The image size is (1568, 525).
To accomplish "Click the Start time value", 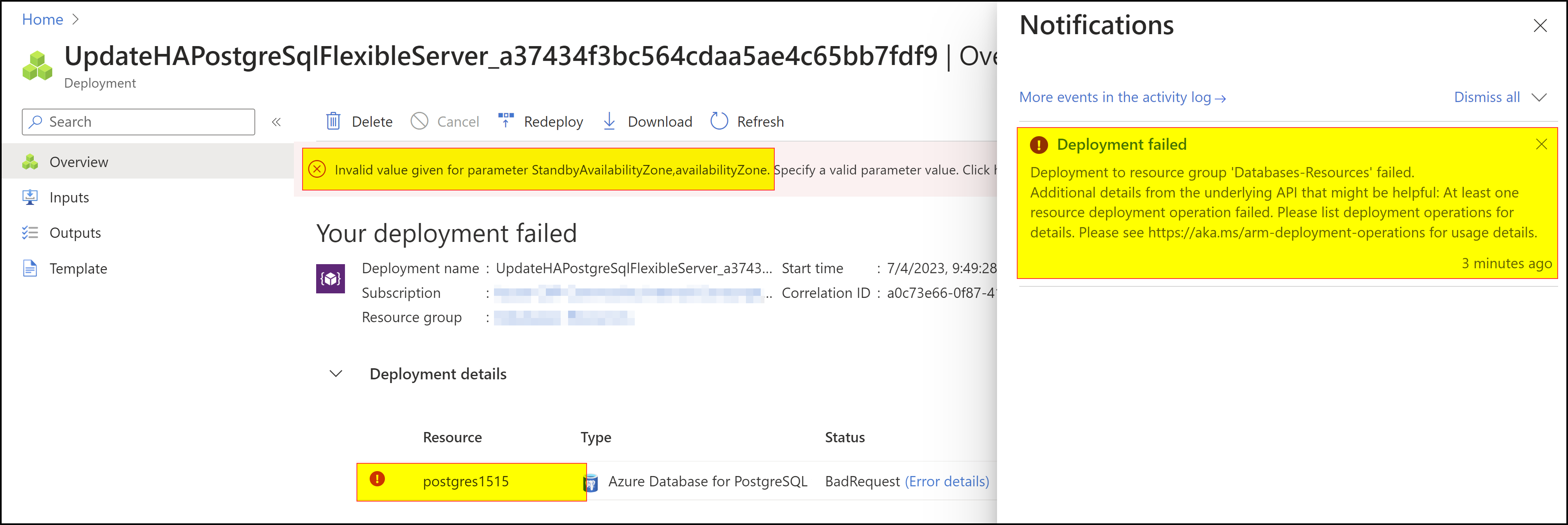I will point(941,268).
